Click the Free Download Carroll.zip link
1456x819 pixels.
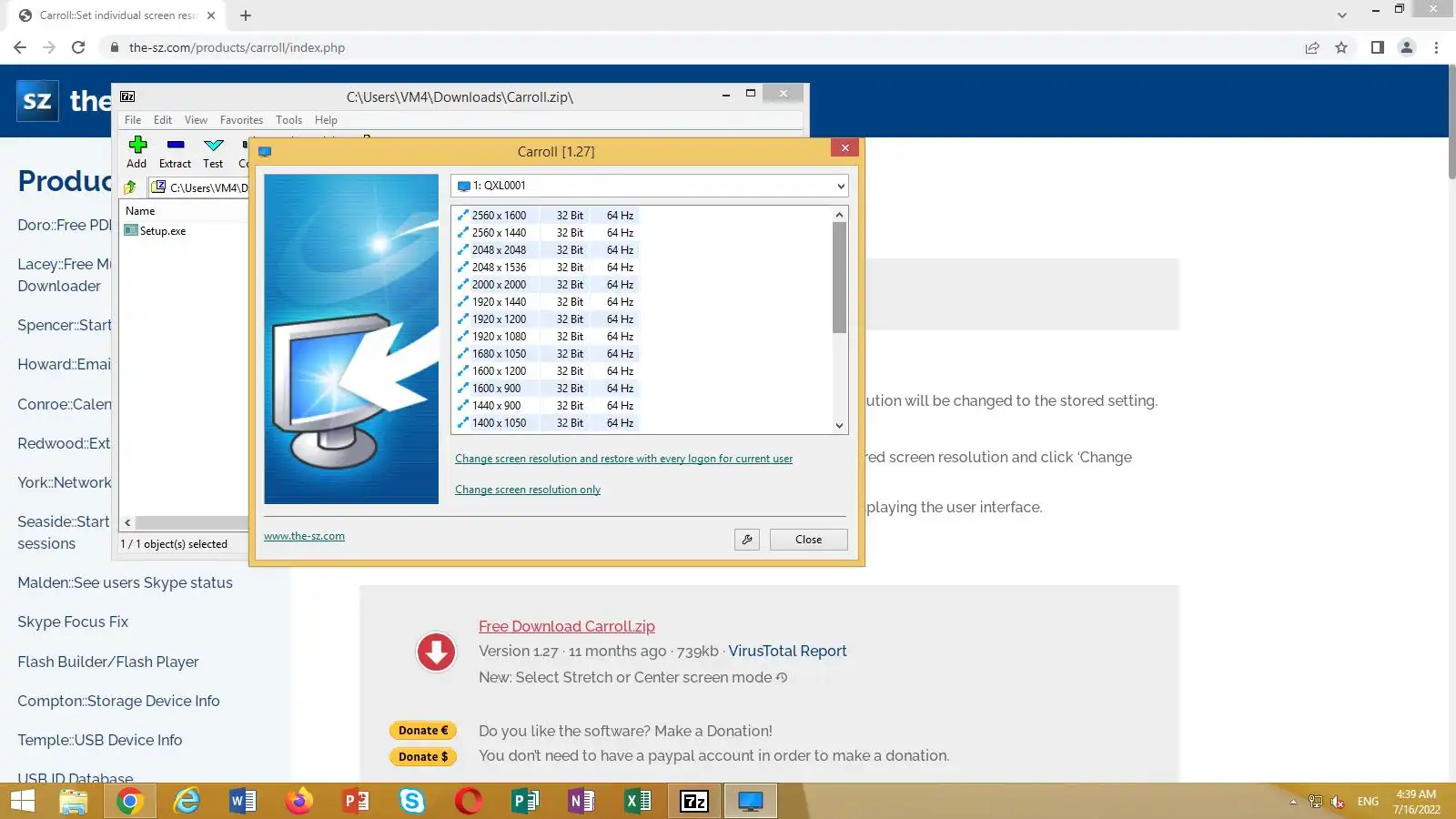[x=566, y=626]
